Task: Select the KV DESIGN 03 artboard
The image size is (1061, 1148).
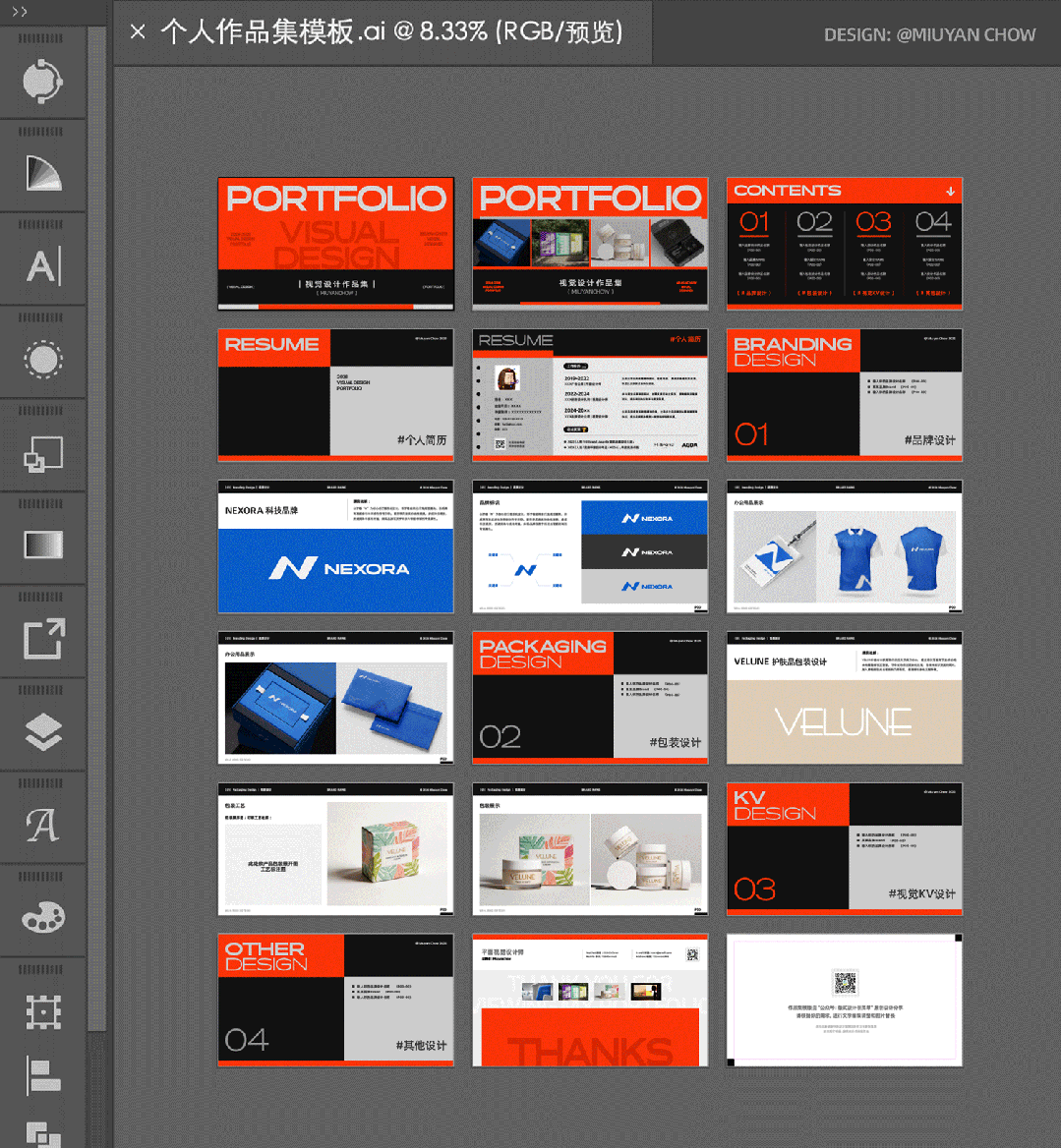Action: coord(845,849)
